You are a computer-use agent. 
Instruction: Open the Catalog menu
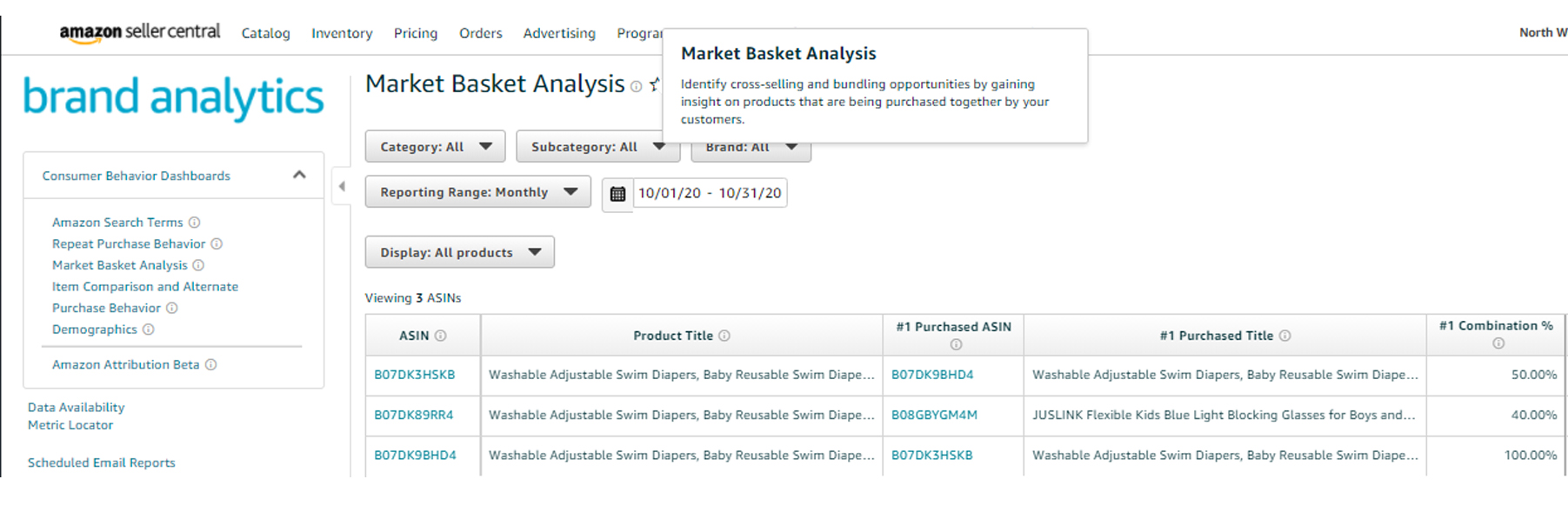pos(266,33)
